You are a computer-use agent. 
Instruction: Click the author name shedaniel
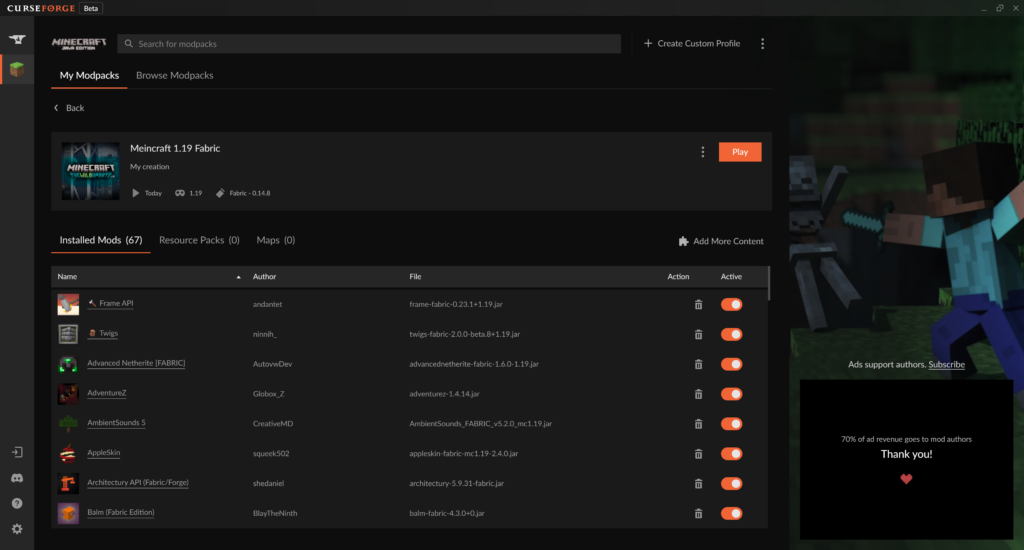(268, 484)
